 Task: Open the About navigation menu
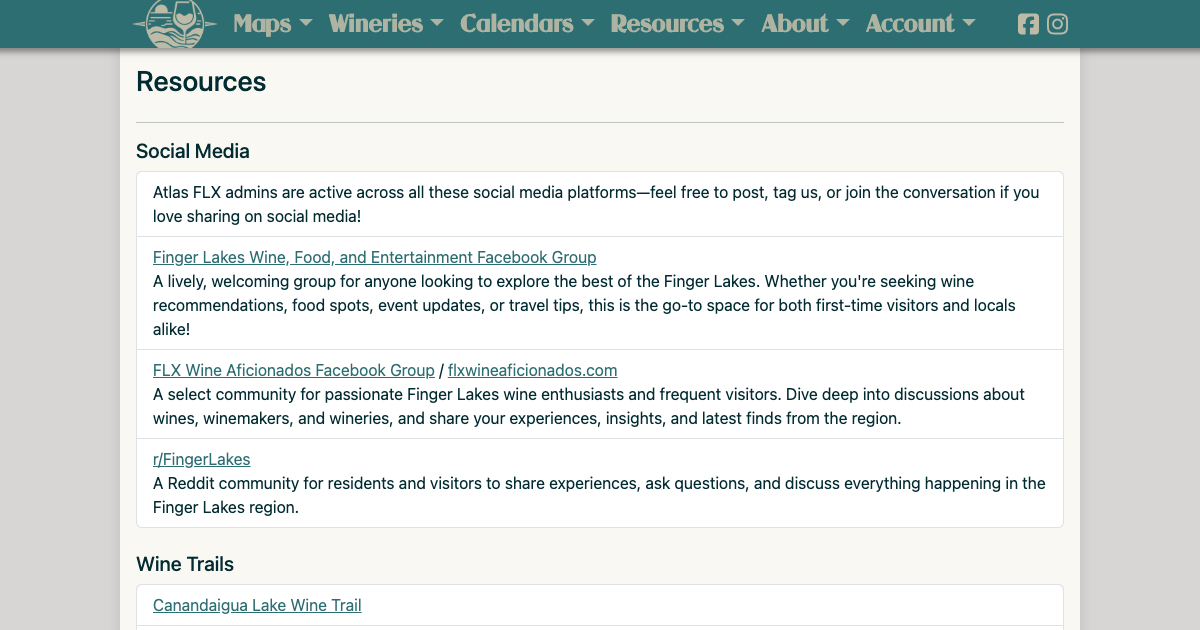pos(805,24)
